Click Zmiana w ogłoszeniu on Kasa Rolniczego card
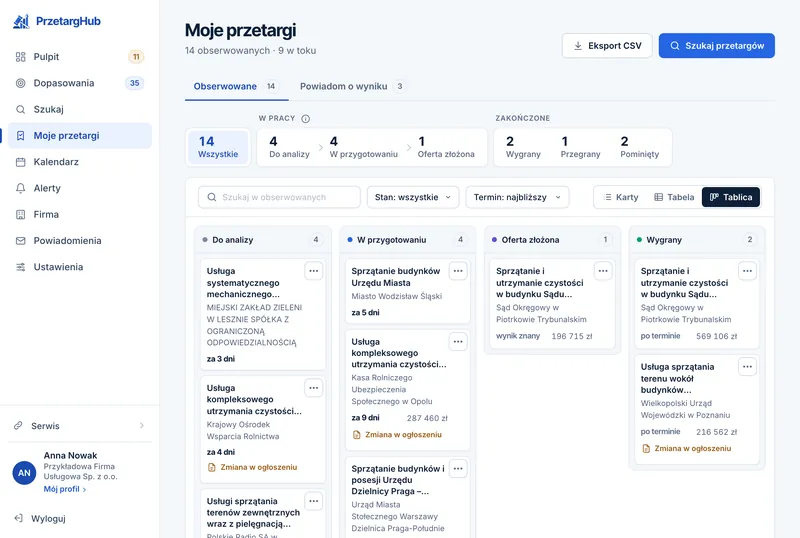The height and width of the screenshot is (538, 800). 397,435
